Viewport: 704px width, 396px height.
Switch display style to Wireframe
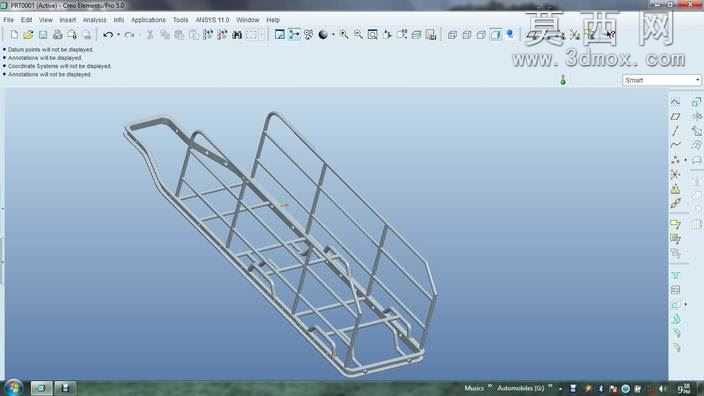click(x=452, y=35)
